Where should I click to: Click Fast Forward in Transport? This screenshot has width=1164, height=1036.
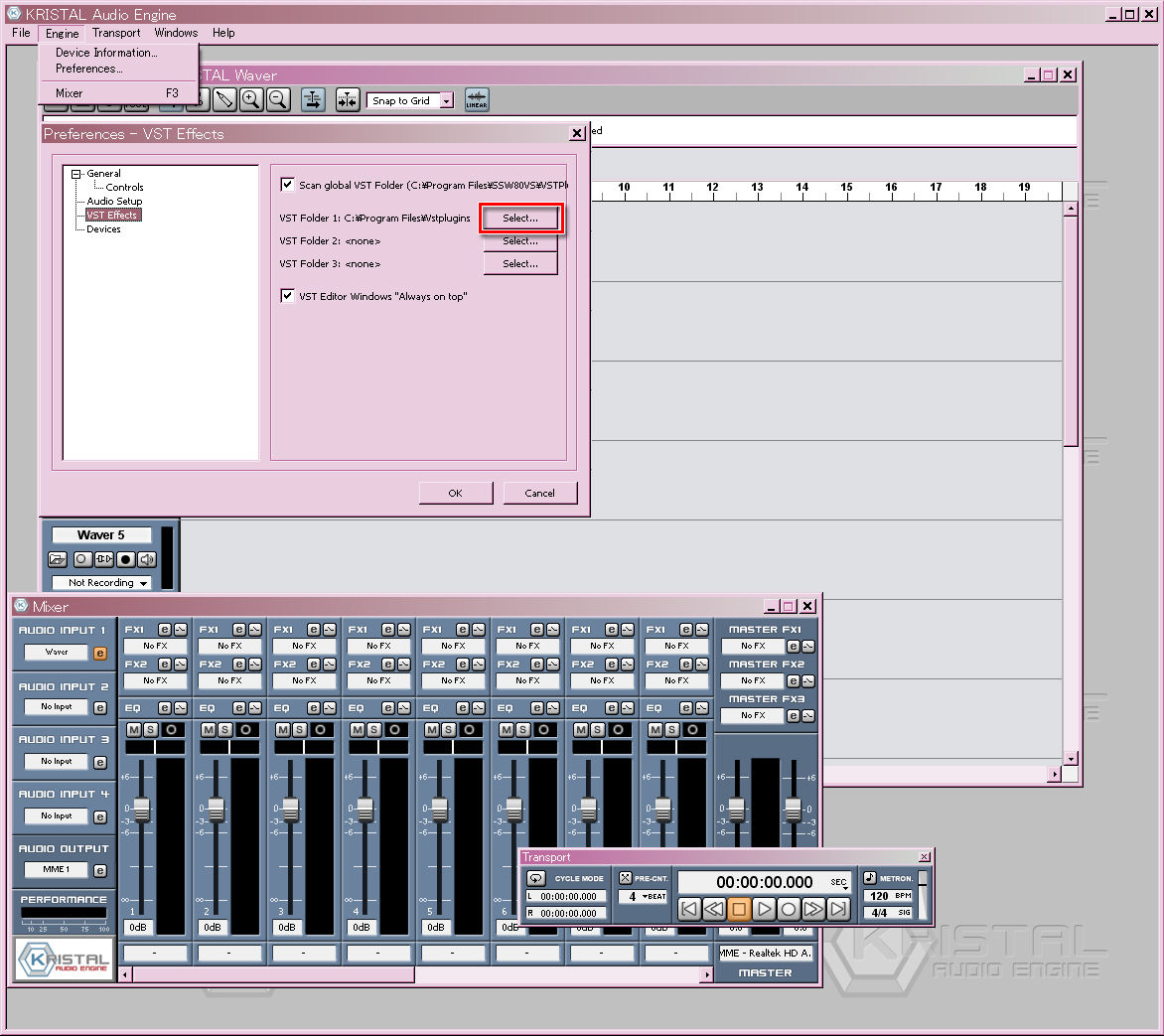pyautogui.click(x=813, y=908)
